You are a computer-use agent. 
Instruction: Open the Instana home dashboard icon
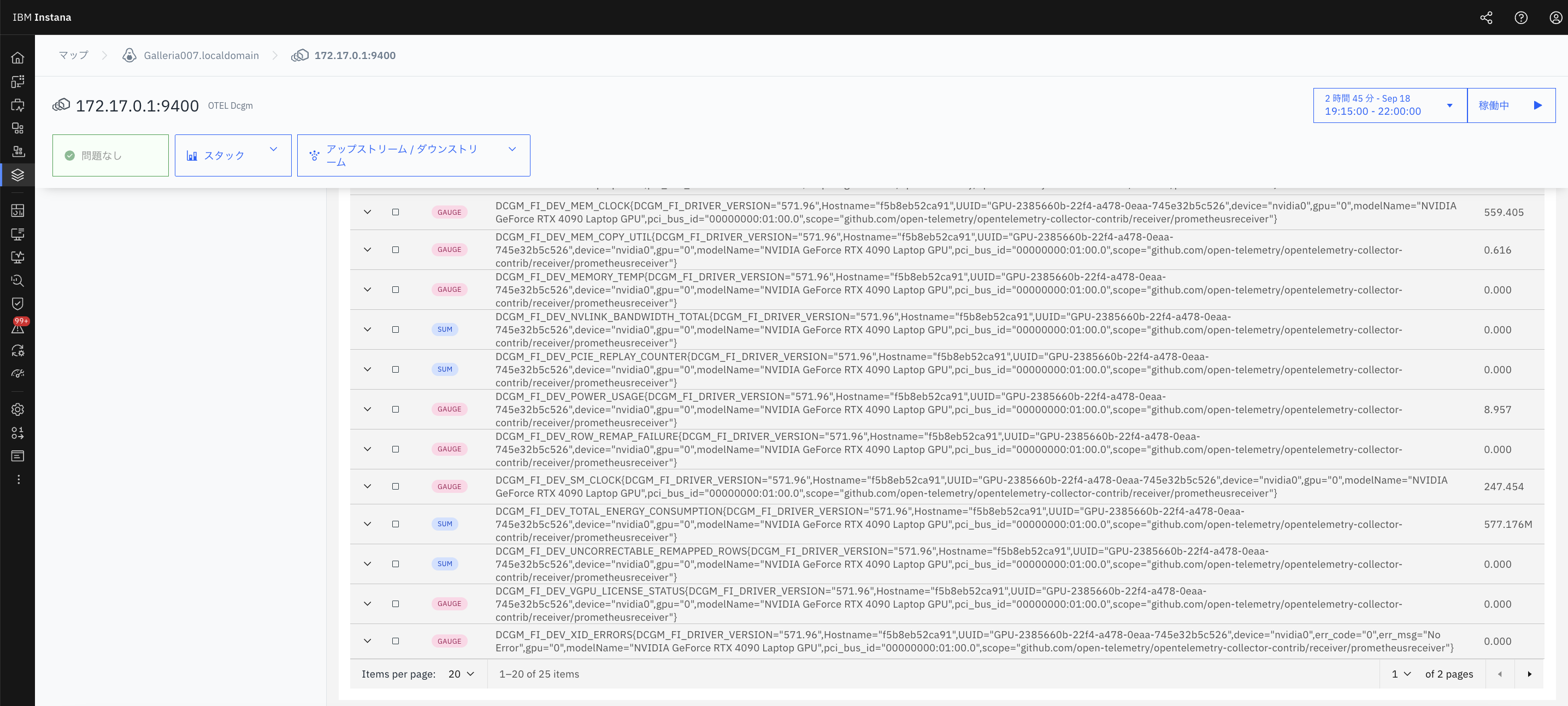[x=17, y=57]
